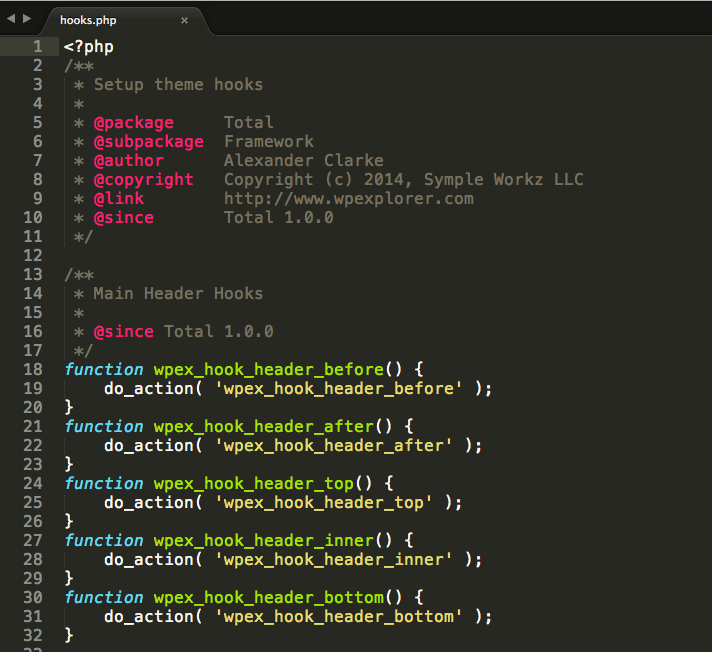This screenshot has width=712, height=652.
Task: Click line number 32 in the gutter
Action: pyautogui.click(x=33, y=635)
